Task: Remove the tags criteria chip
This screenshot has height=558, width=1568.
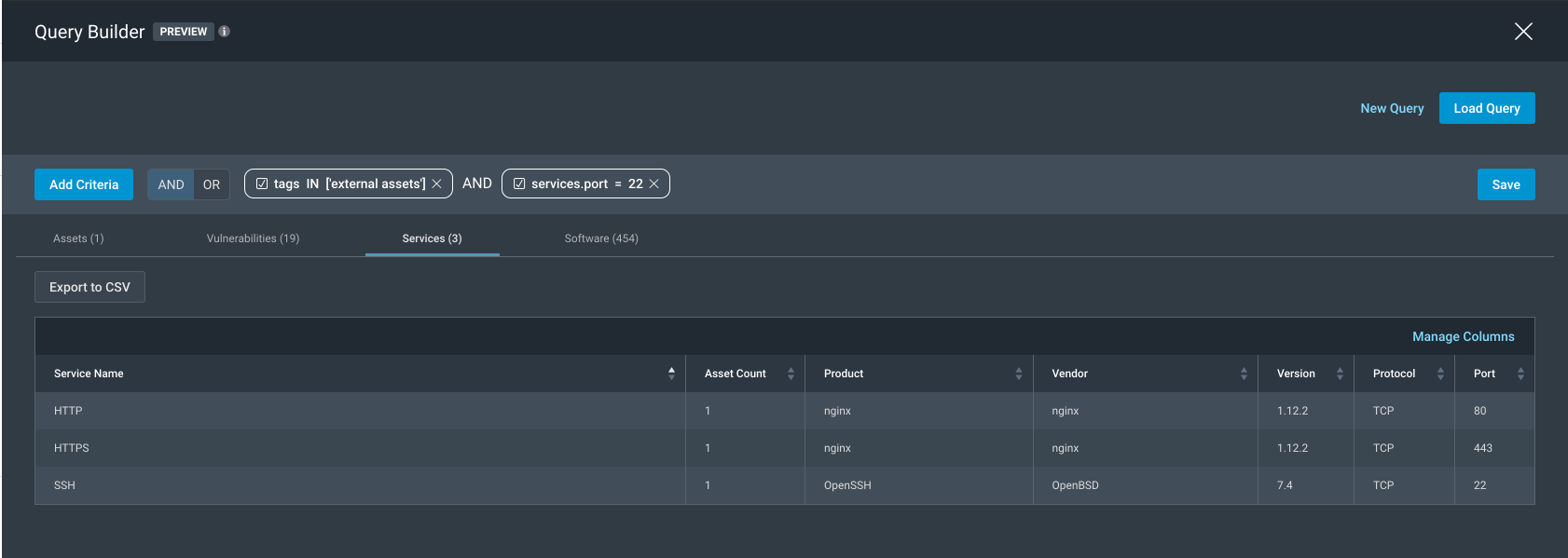Action: pos(436,184)
